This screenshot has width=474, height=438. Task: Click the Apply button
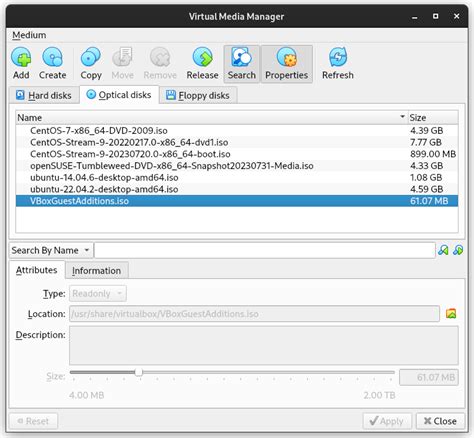[x=387, y=421]
